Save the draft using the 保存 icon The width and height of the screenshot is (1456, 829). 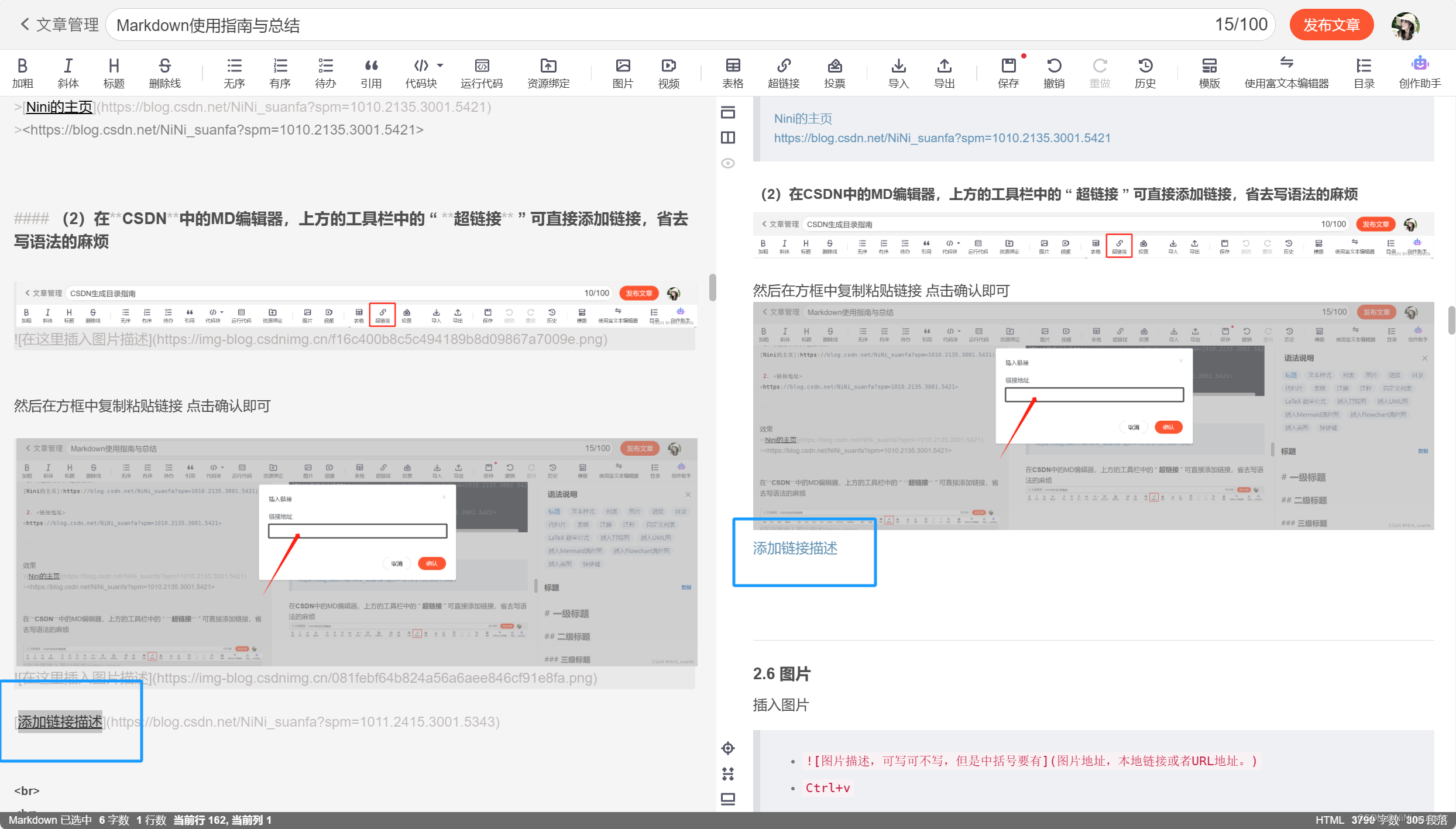pos(1008,71)
